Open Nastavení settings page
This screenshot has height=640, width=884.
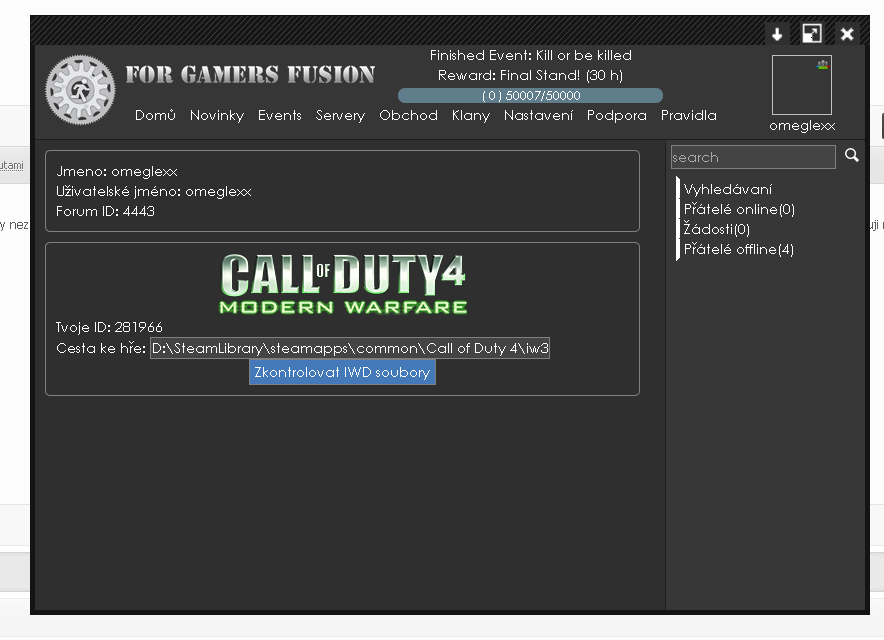(538, 115)
